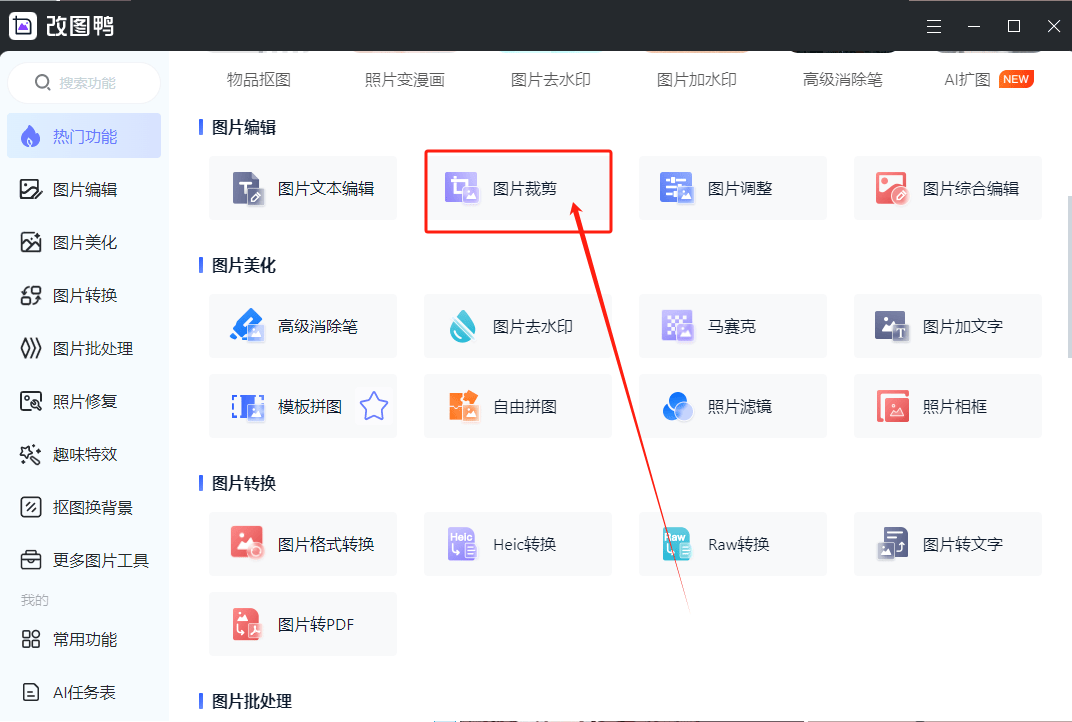The width and height of the screenshot is (1072, 722).
Task: Toggle the favorite star on 模板拼图
Action: (374, 406)
